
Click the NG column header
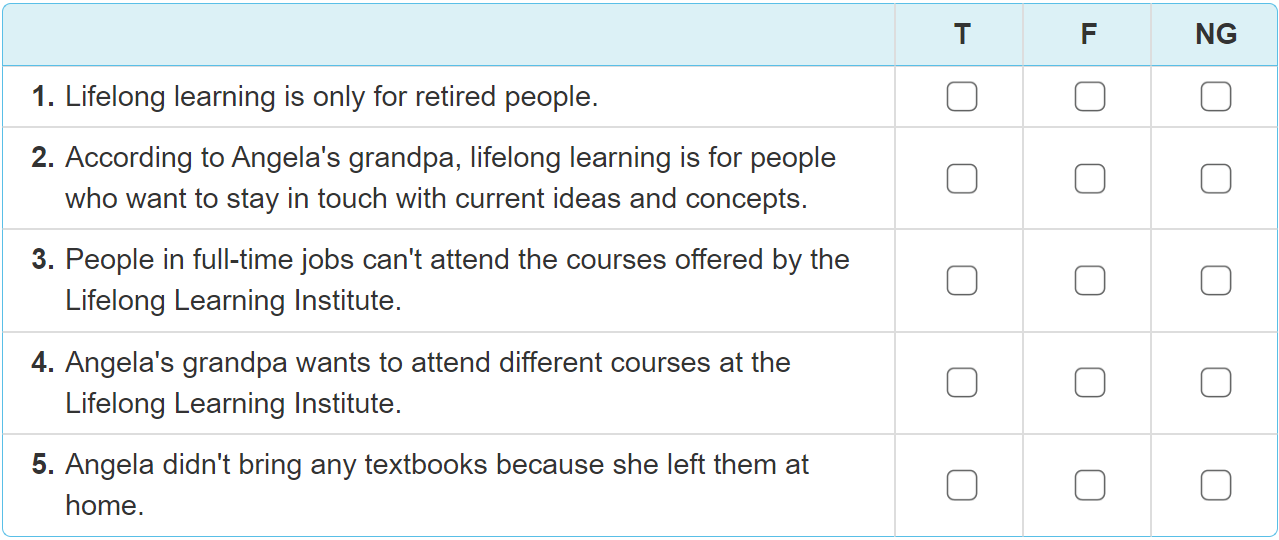point(1216,35)
